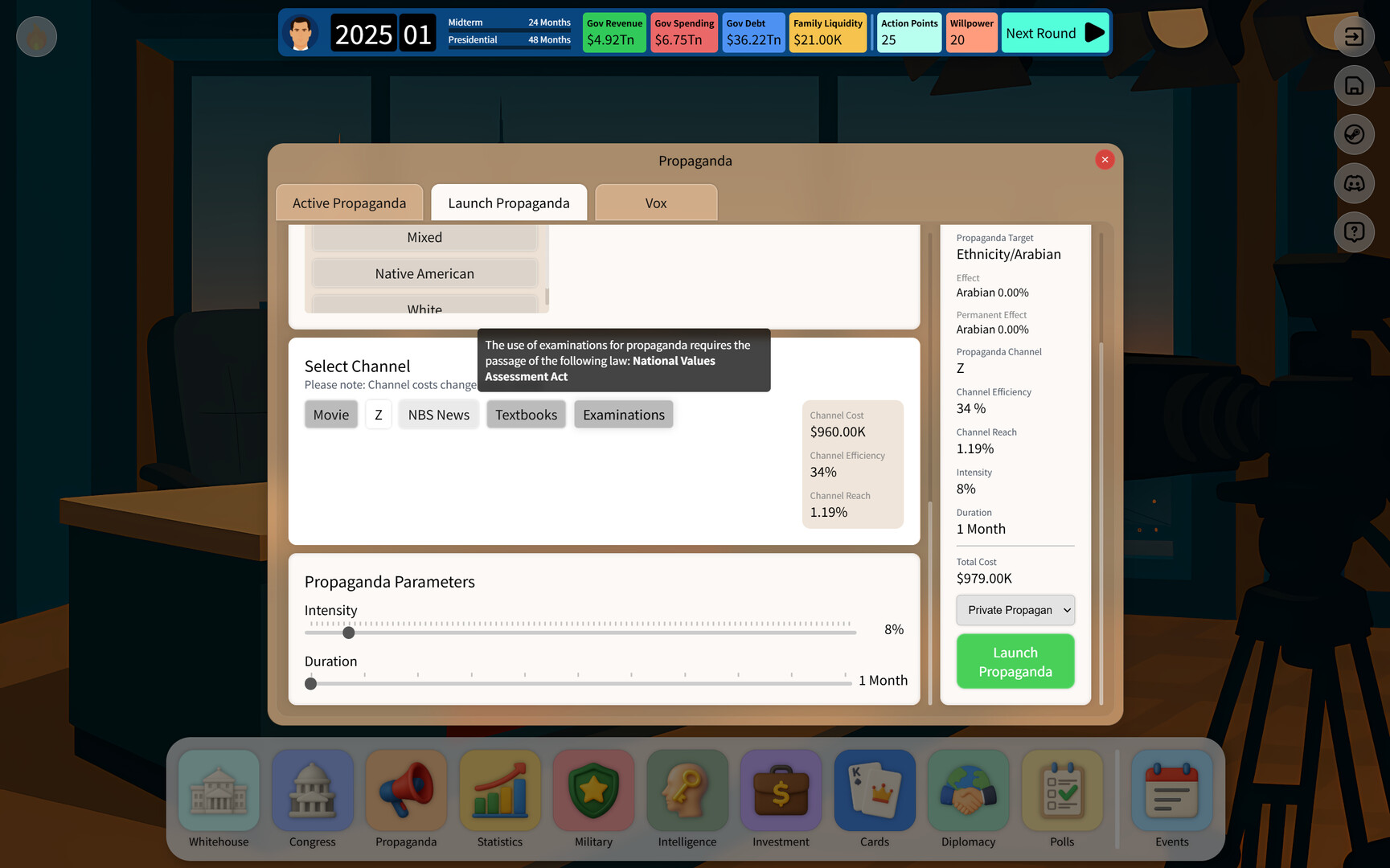Click the Gov Revenue indicator
The height and width of the screenshot is (868, 1390).
tap(614, 33)
